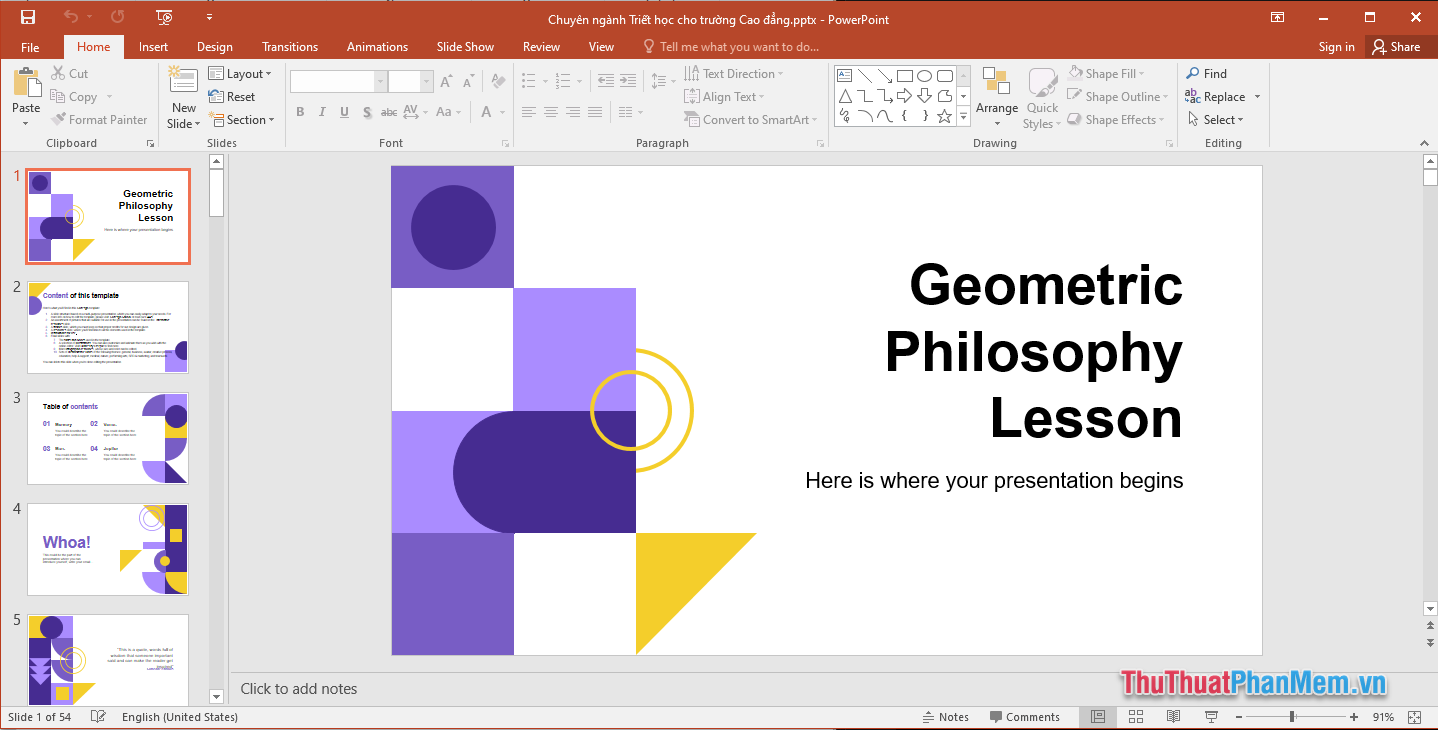This screenshot has height=730, width=1438.
Task: Activate the Format Painter tool
Action: (x=99, y=119)
